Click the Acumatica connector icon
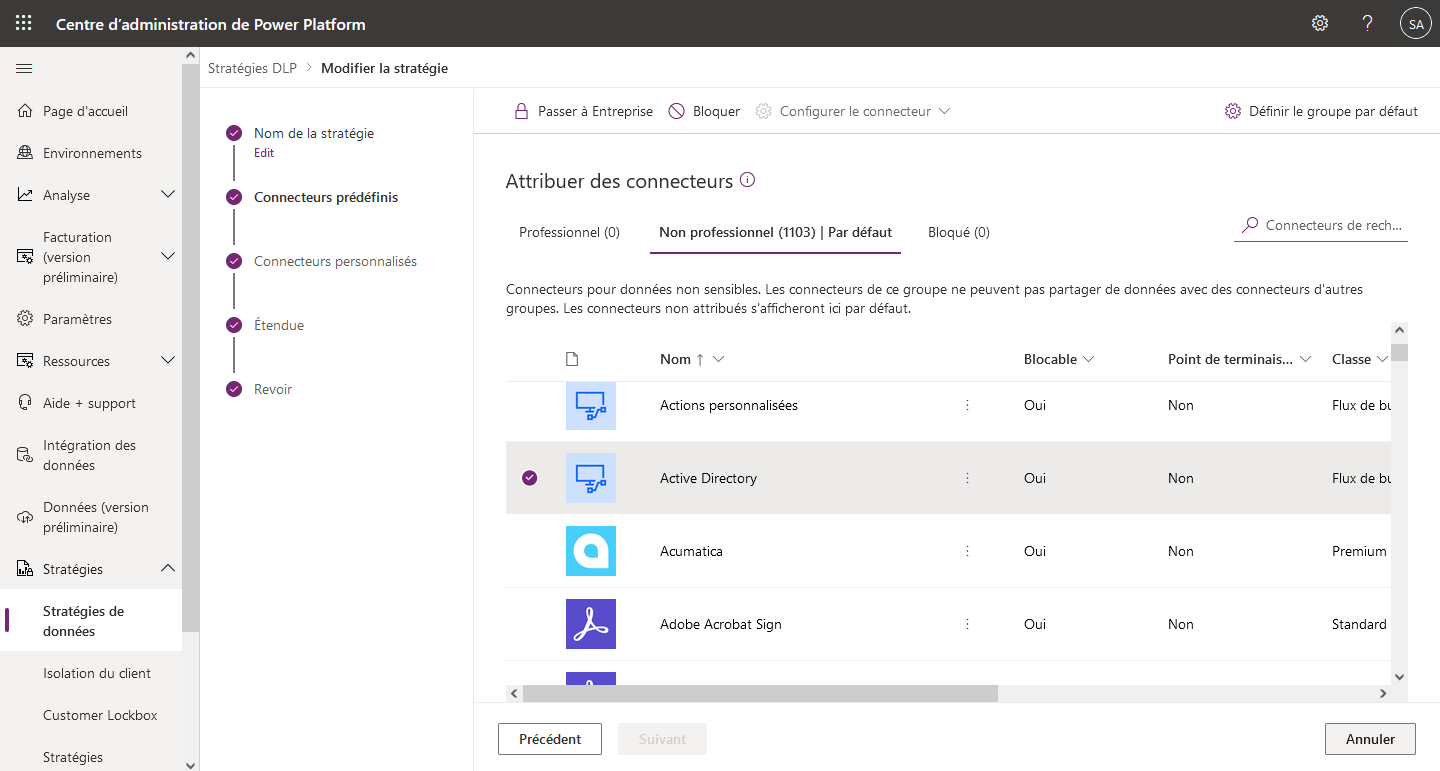This screenshot has width=1440, height=771. (591, 551)
